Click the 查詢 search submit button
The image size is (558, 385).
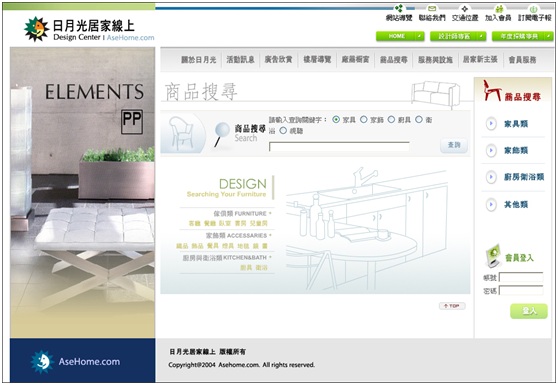(454, 145)
